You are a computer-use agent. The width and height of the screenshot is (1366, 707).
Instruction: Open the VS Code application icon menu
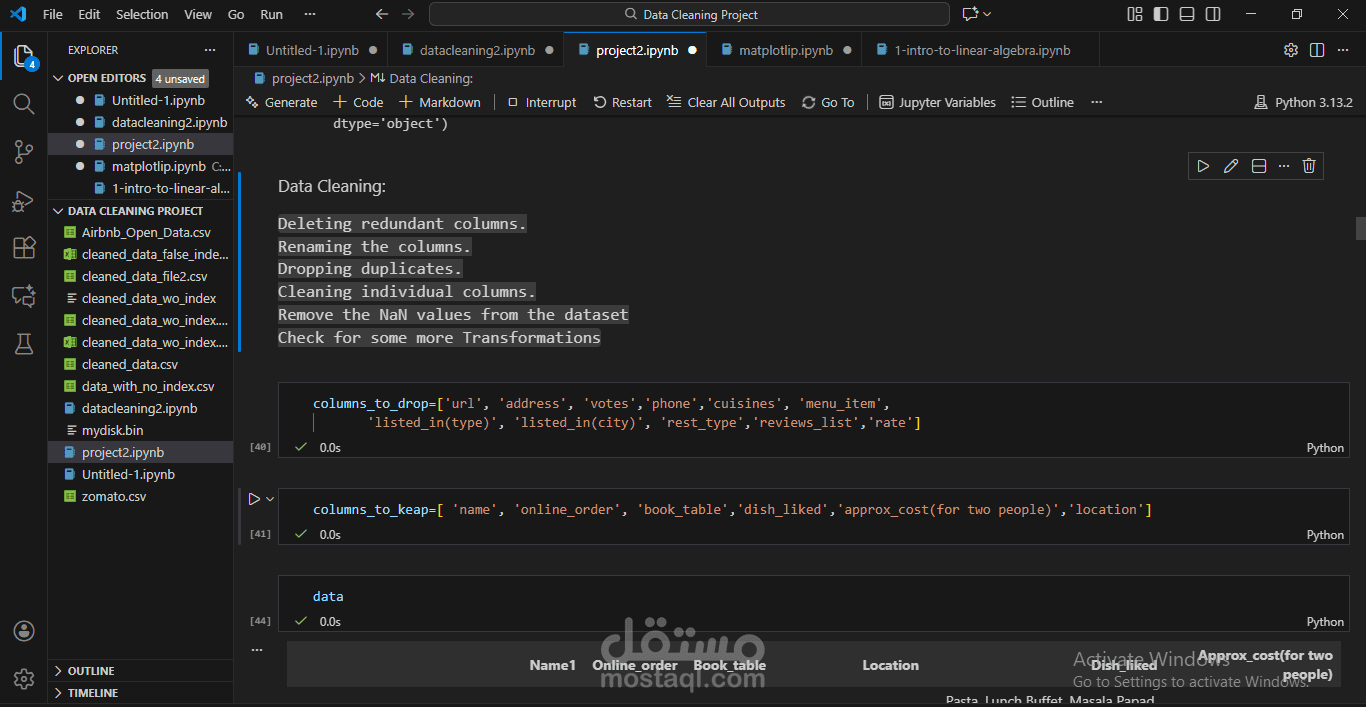(18, 14)
